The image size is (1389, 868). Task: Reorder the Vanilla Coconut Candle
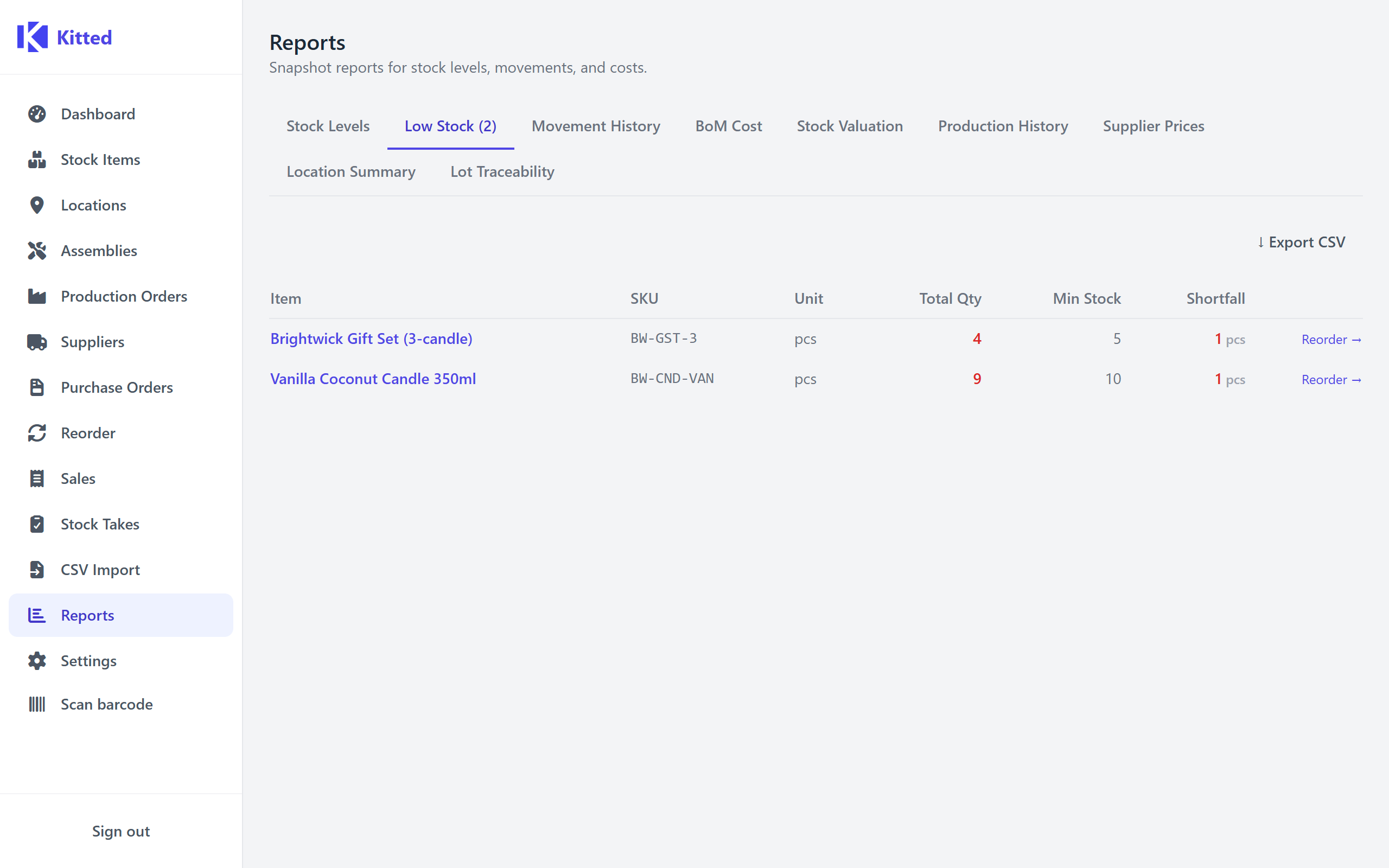coord(1331,379)
